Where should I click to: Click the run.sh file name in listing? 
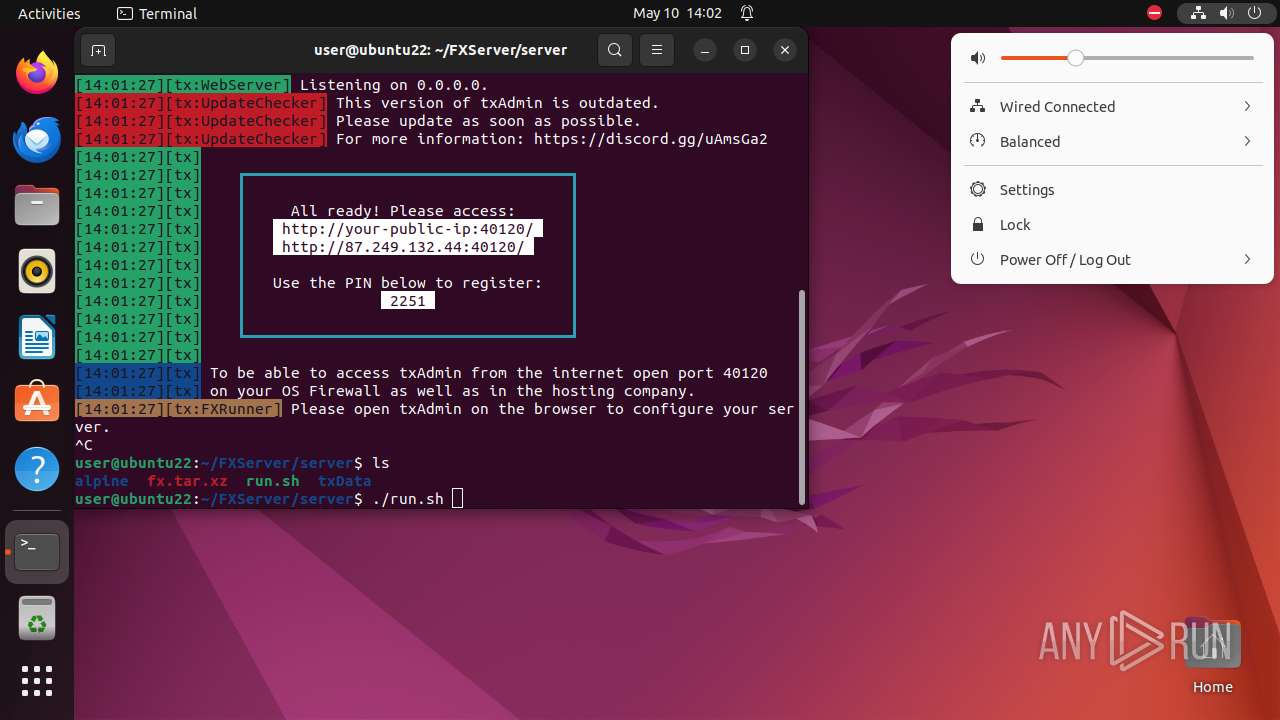pos(273,481)
